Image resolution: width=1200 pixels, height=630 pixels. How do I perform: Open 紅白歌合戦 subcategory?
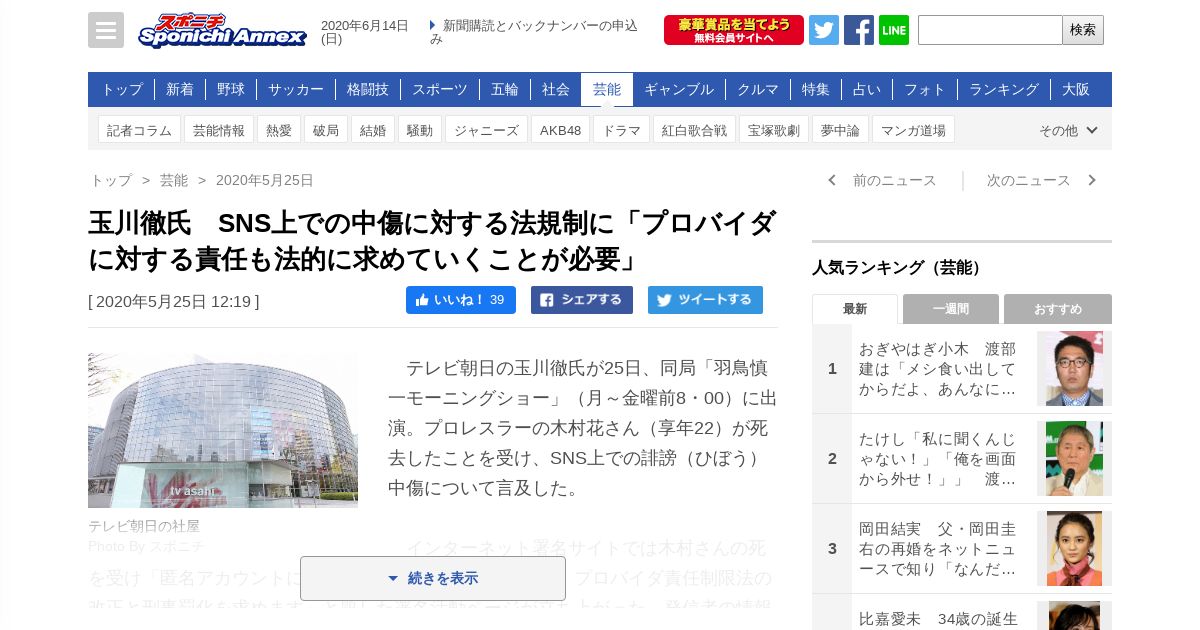click(x=695, y=130)
